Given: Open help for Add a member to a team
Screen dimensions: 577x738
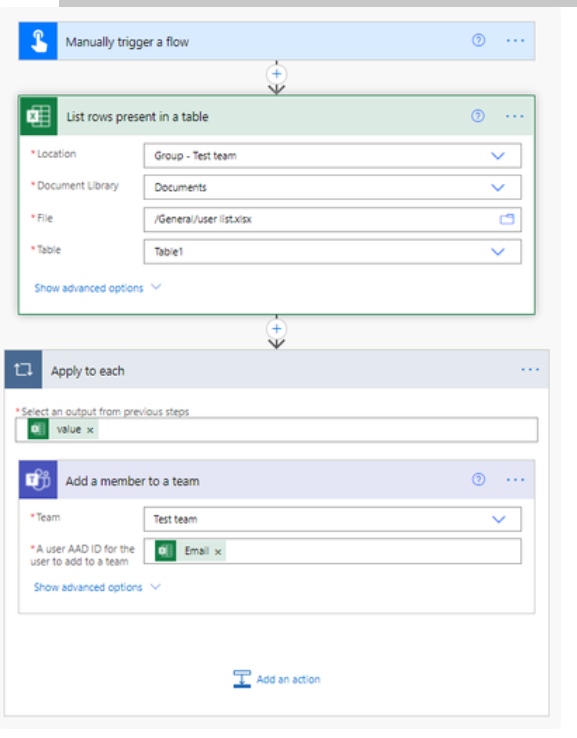Looking at the screenshot, I should 478,479.
